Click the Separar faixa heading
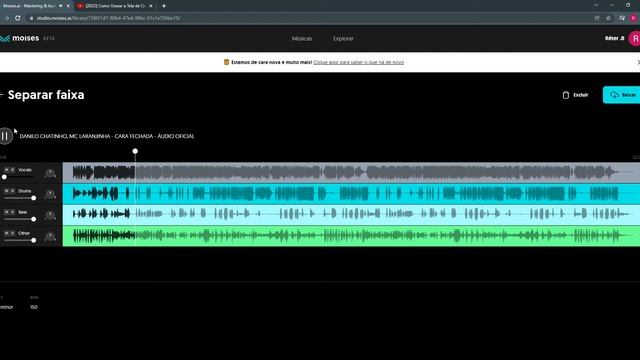The height and width of the screenshot is (360, 640). pos(46,95)
